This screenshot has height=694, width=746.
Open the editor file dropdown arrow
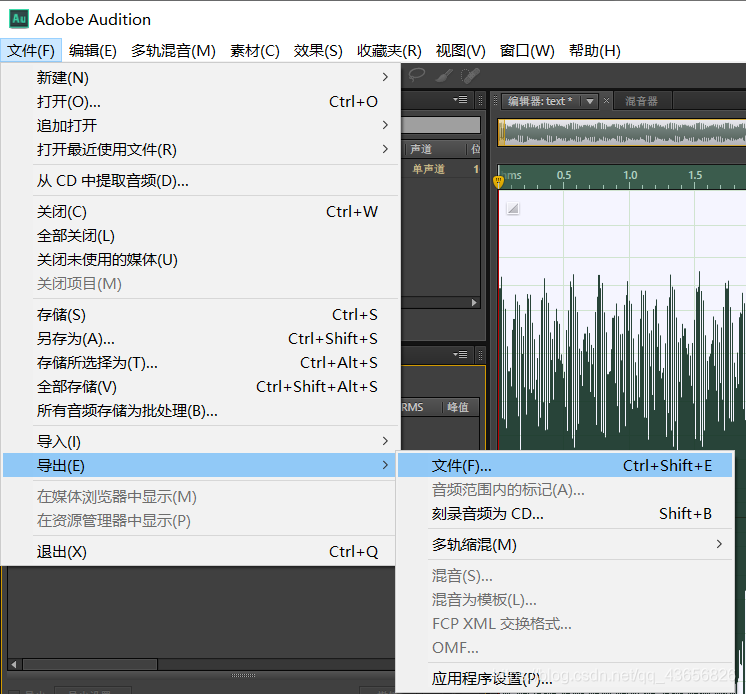coord(590,101)
